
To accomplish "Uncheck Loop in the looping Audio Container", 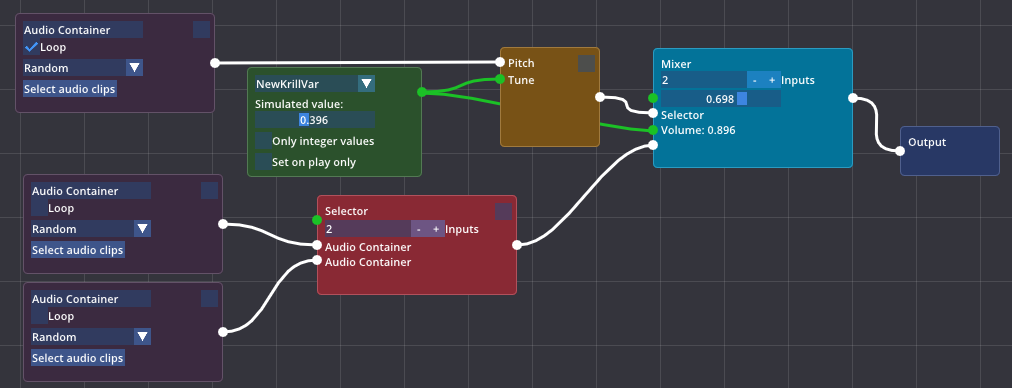I will [x=31, y=47].
